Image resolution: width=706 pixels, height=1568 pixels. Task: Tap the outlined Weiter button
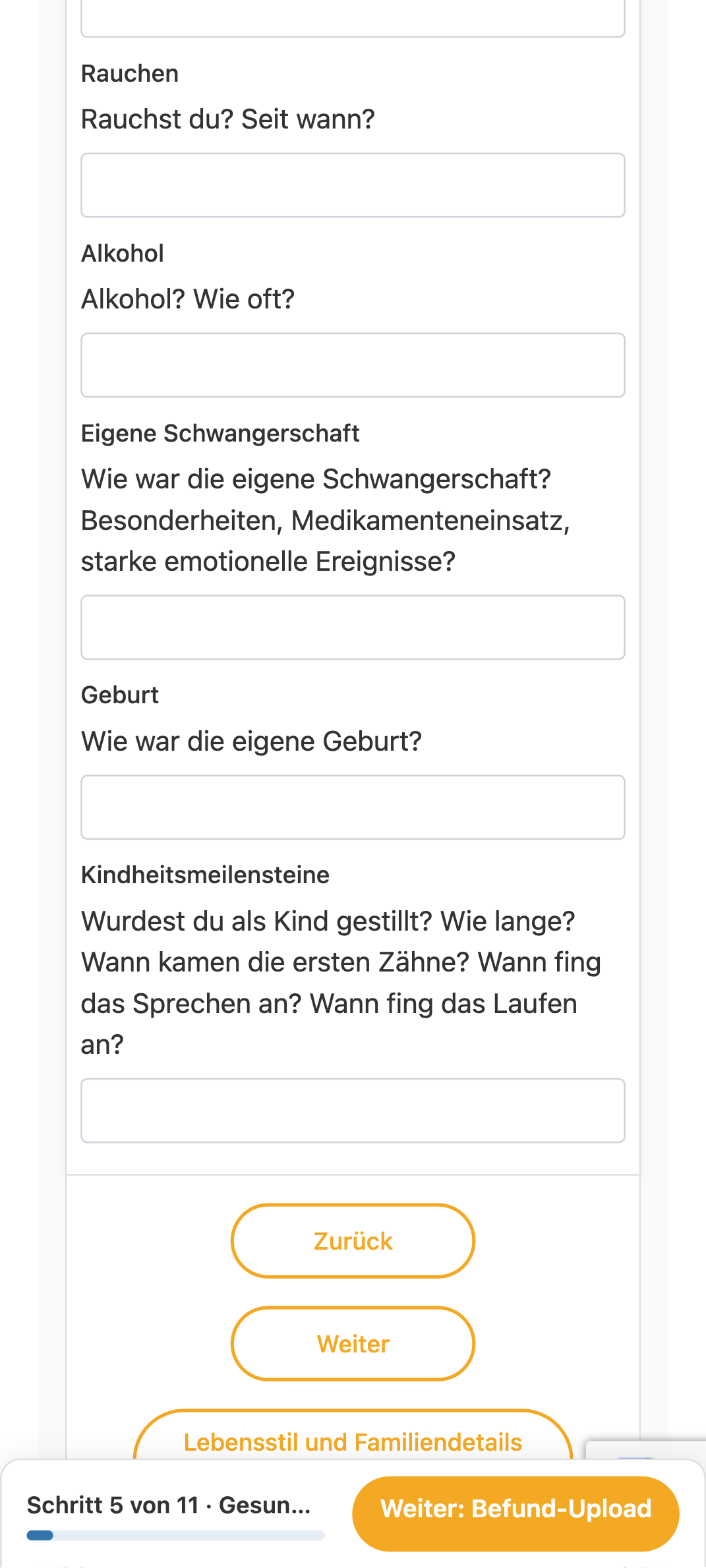353,1344
